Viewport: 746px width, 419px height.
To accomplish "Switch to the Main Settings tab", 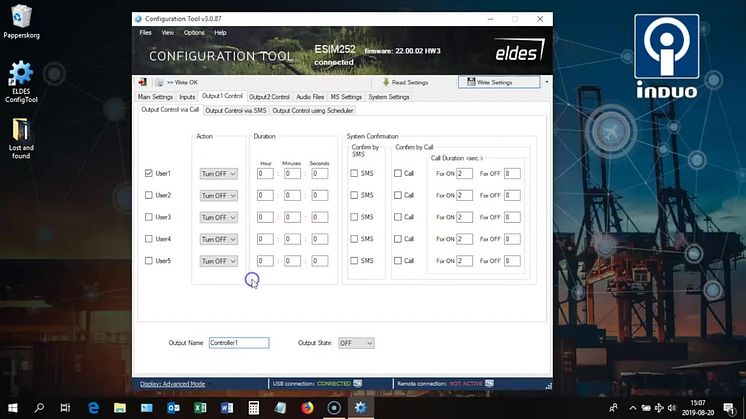I will [x=155, y=97].
